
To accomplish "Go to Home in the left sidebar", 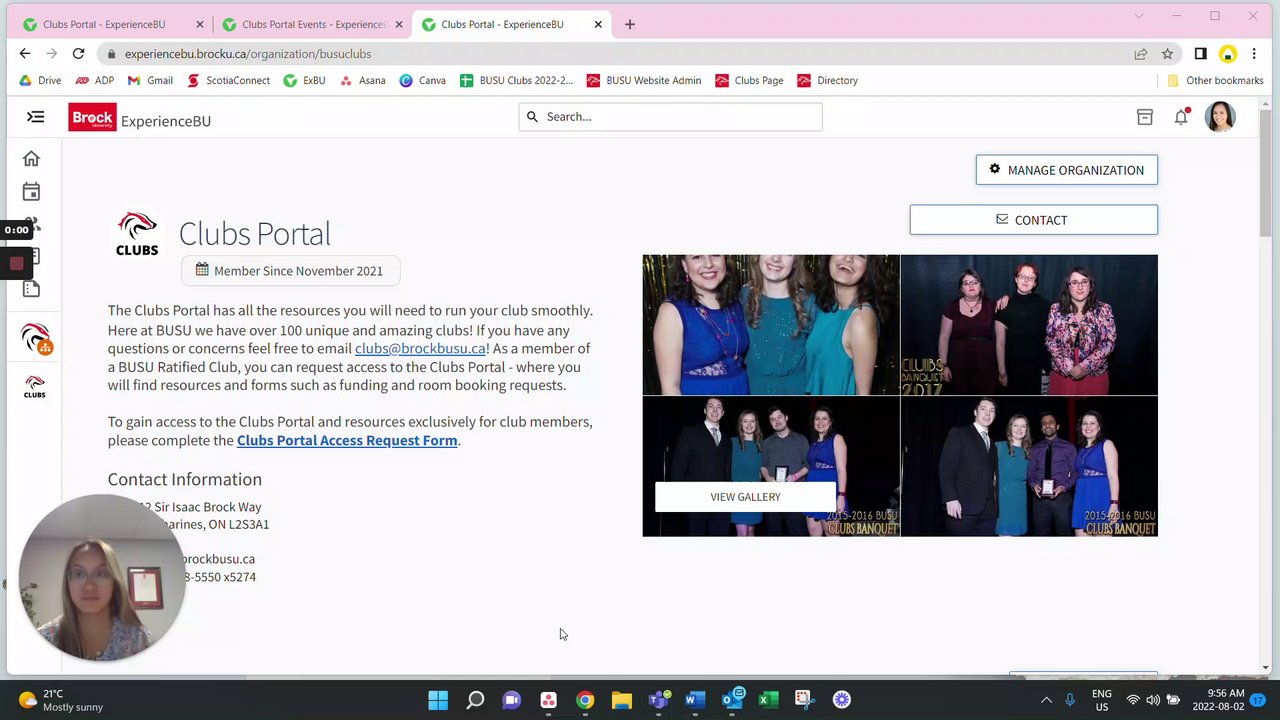I will coord(31,158).
